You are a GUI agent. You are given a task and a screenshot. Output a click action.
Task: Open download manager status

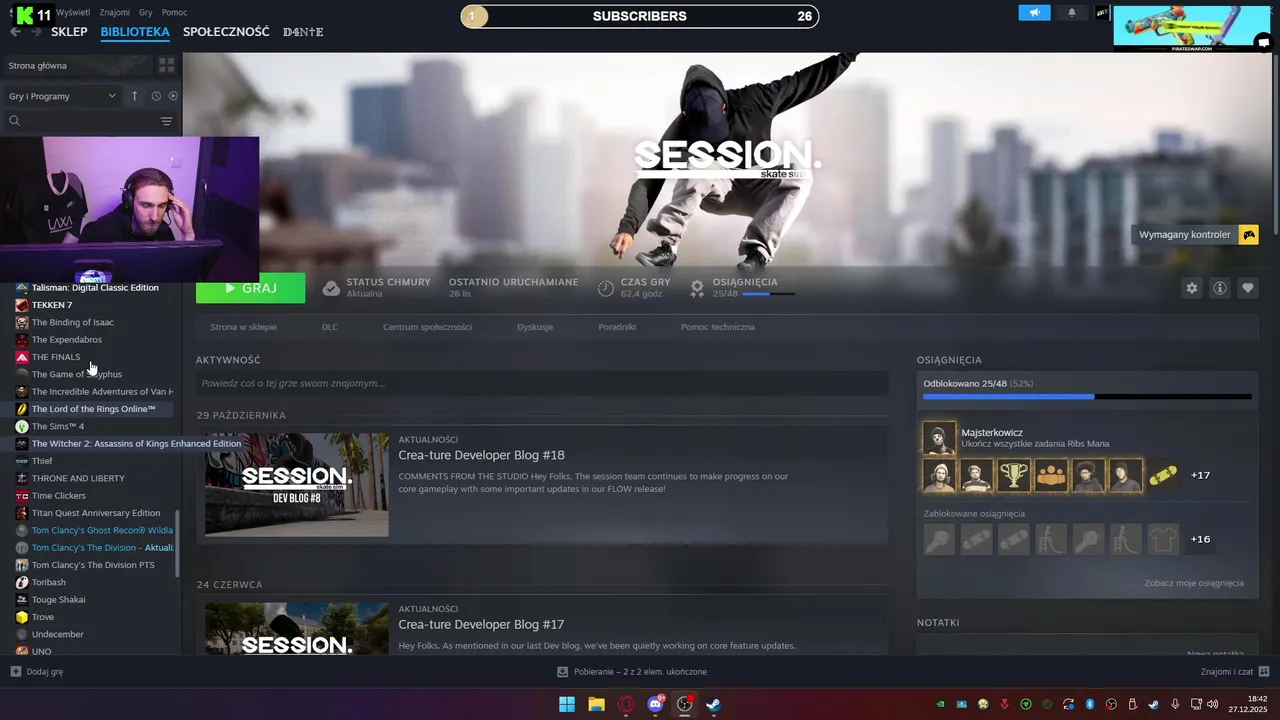632,672
